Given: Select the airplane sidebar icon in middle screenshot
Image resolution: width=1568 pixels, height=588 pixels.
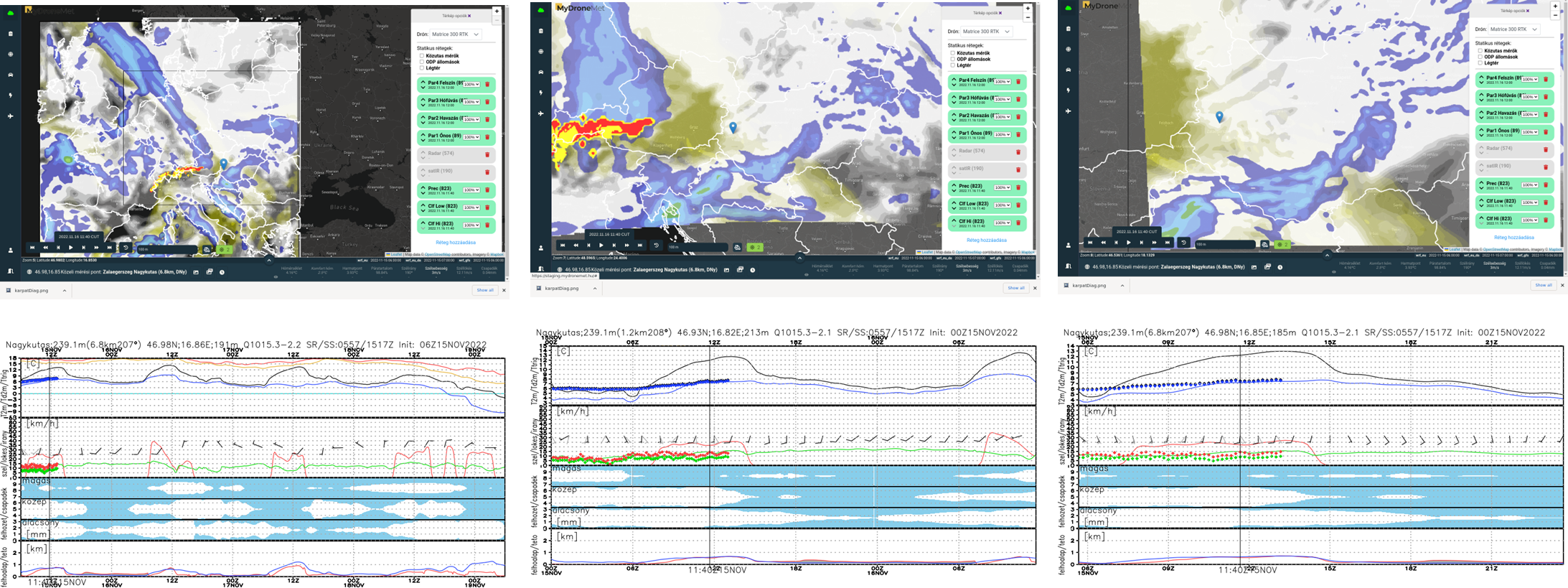Looking at the screenshot, I should coord(540,113).
